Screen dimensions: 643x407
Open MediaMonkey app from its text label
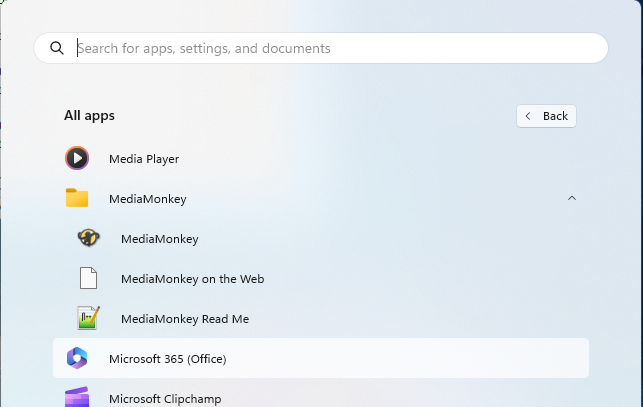(159, 238)
